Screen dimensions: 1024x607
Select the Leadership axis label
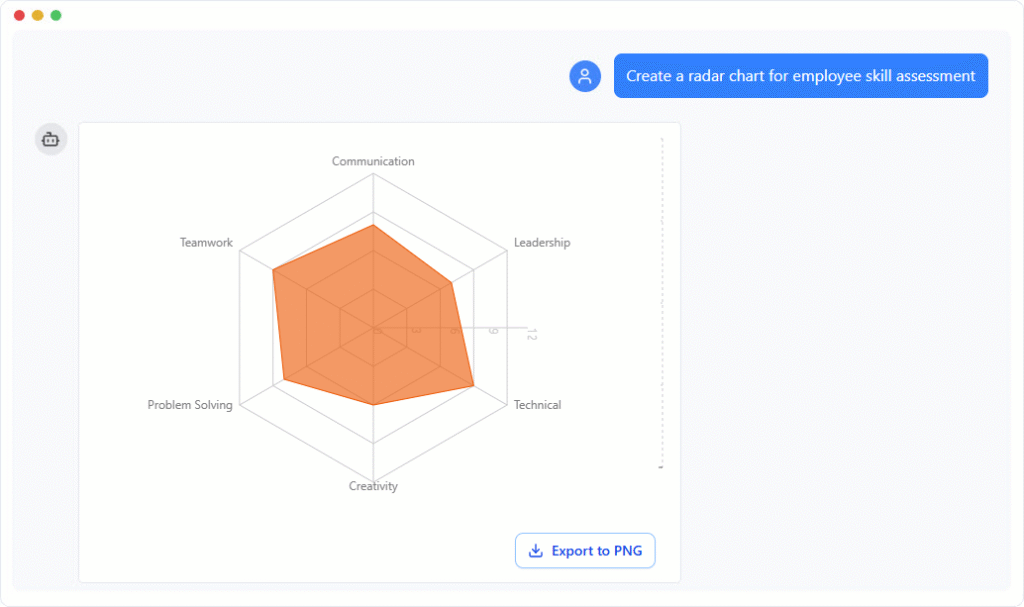point(541,242)
